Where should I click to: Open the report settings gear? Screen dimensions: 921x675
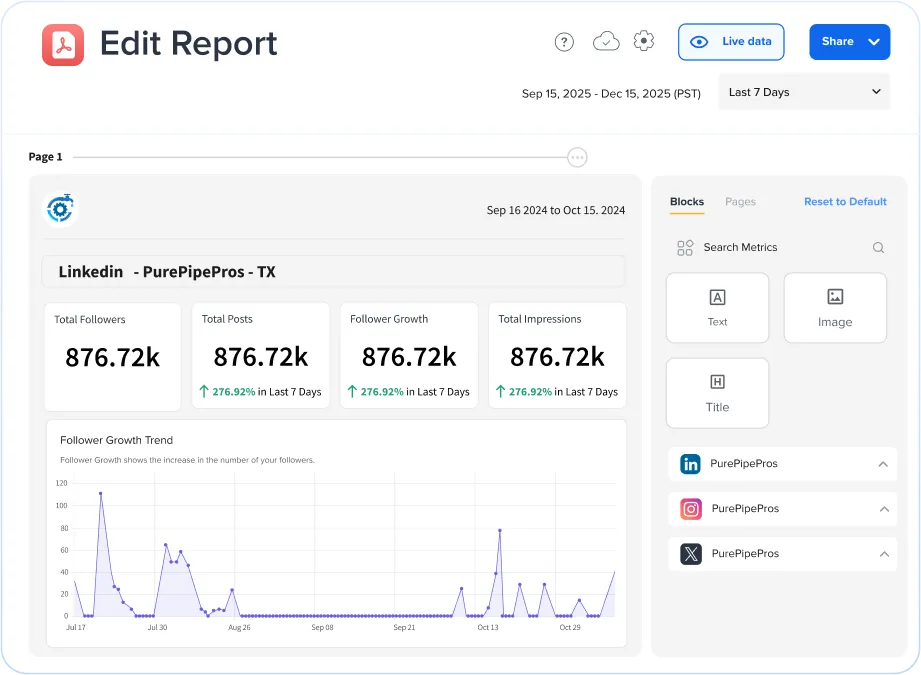tap(643, 41)
